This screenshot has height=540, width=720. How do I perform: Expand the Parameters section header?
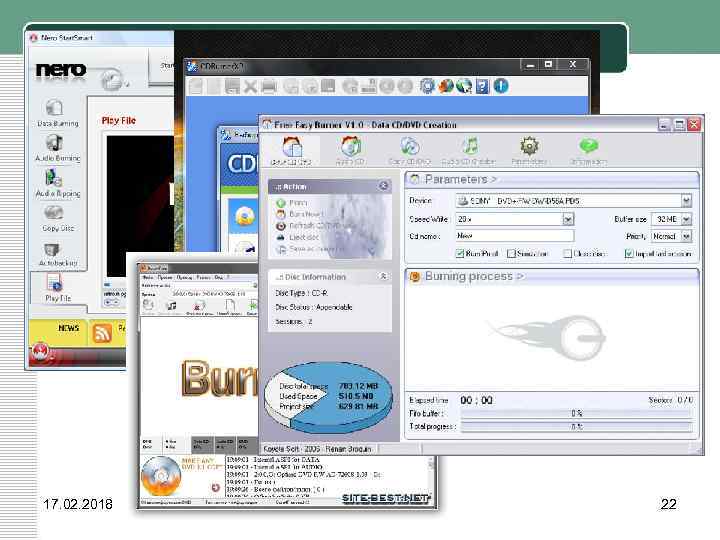pos(552,179)
